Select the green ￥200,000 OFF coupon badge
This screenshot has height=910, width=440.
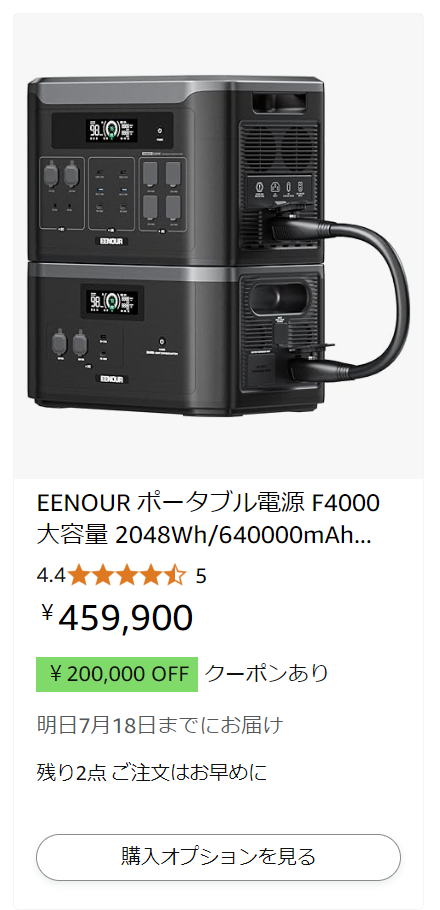(x=117, y=674)
